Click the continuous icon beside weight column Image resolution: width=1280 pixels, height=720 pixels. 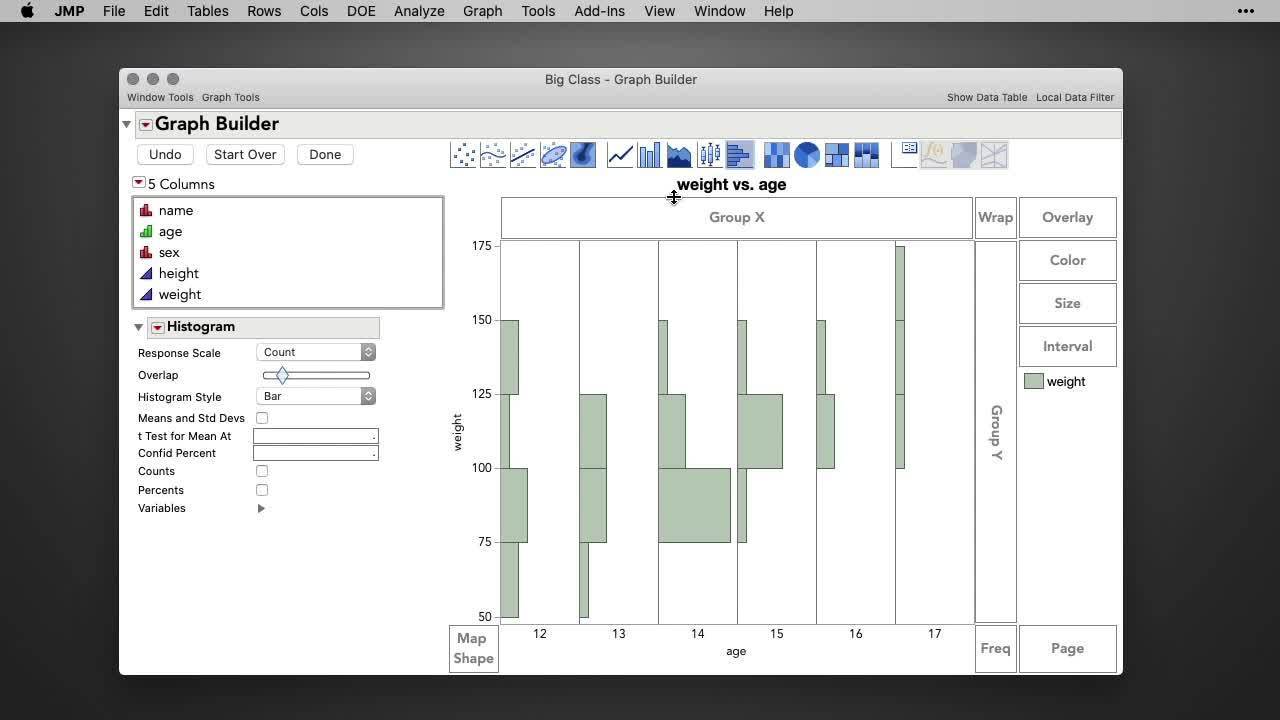point(146,295)
